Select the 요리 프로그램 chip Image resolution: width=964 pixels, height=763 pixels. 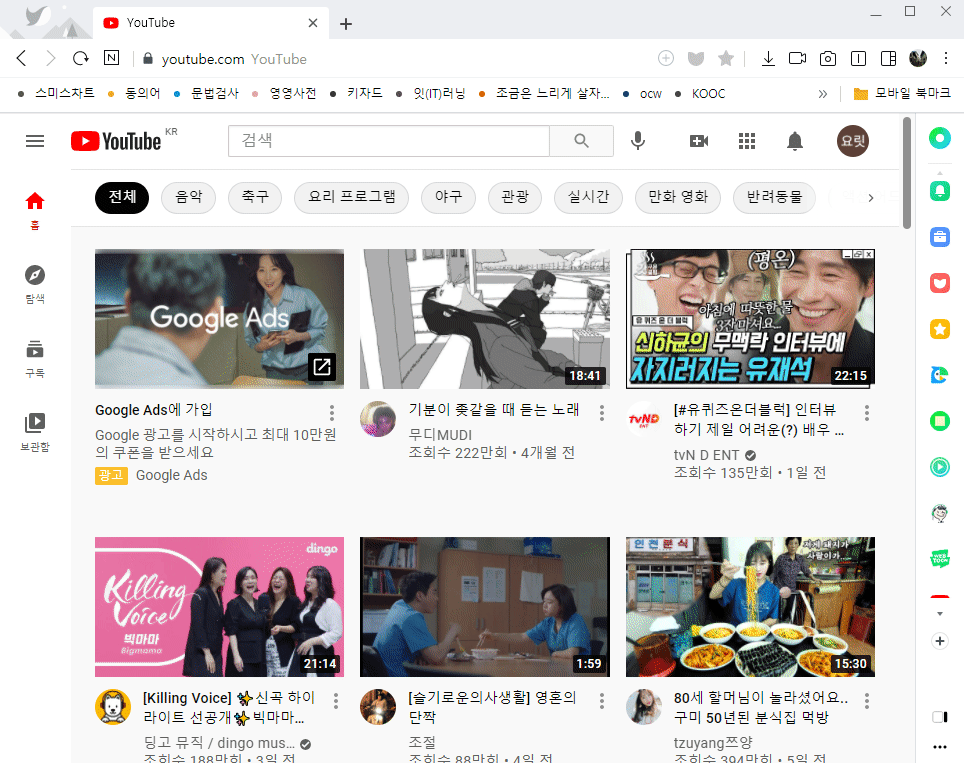(352, 197)
